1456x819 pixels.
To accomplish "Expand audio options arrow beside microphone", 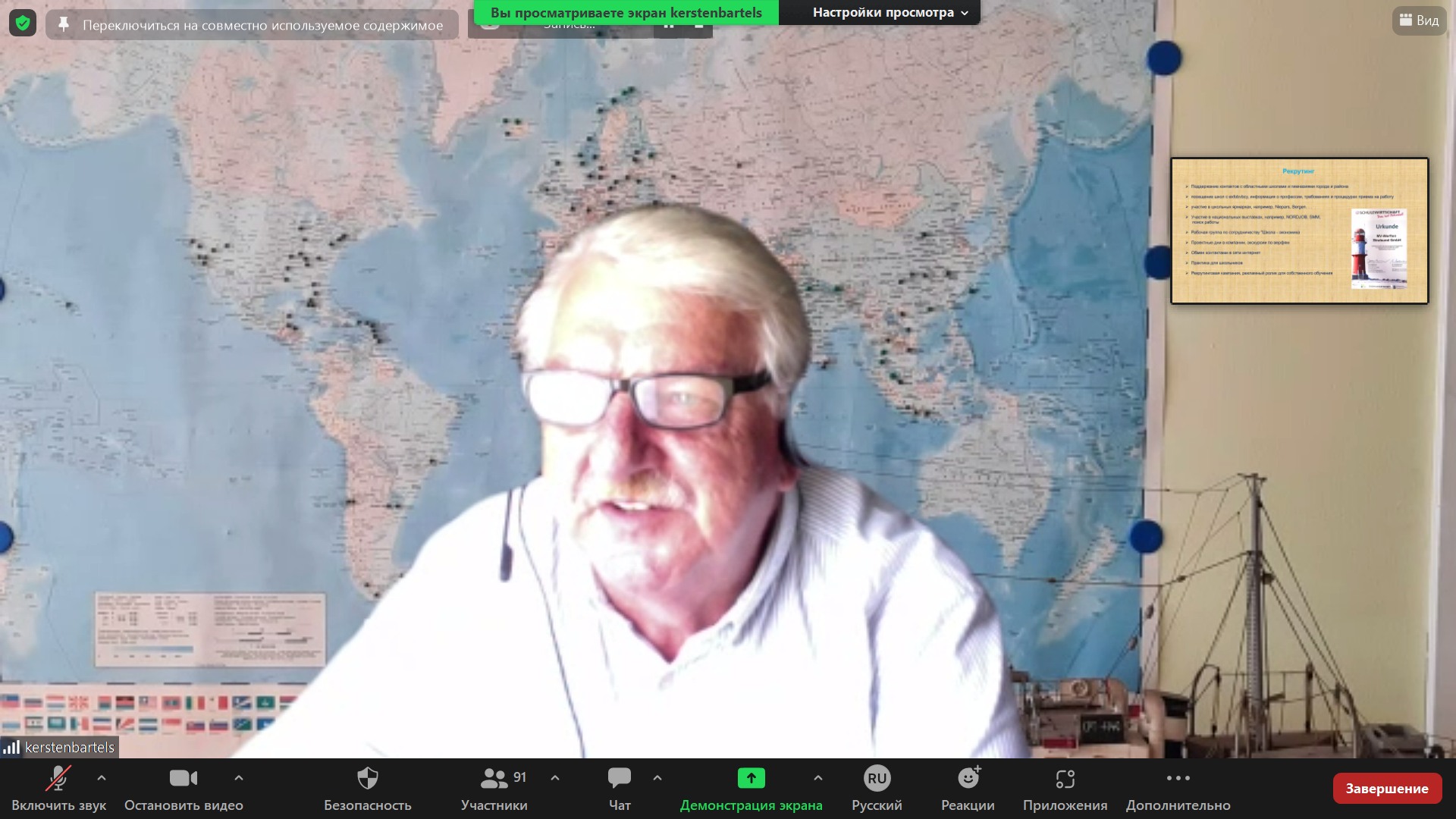I will (x=102, y=778).
